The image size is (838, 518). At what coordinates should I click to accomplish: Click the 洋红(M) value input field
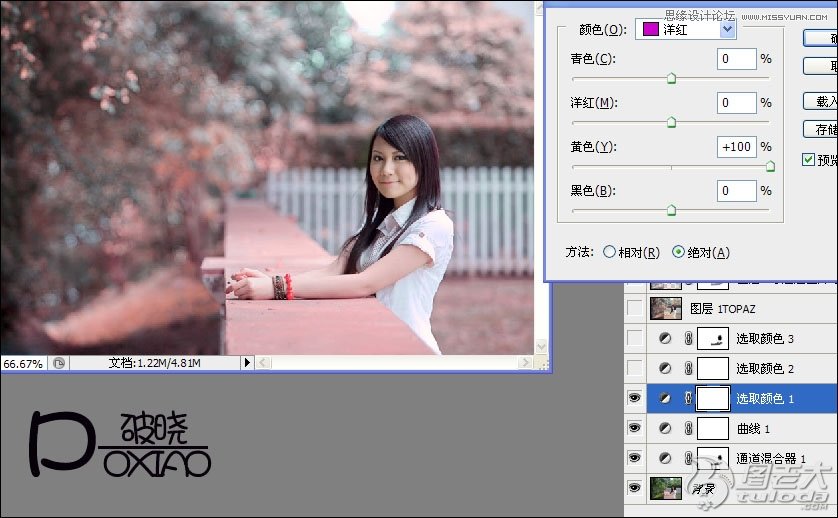[736, 103]
